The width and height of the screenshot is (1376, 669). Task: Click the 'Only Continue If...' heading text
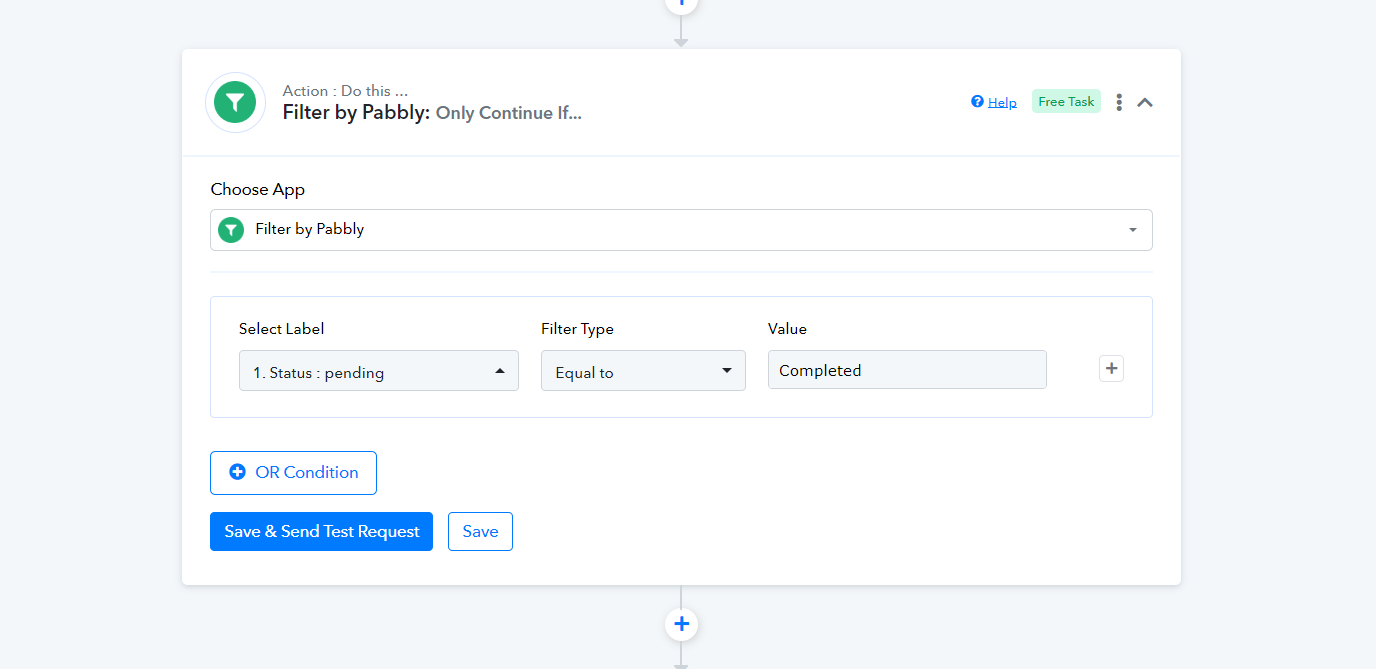coord(509,113)
